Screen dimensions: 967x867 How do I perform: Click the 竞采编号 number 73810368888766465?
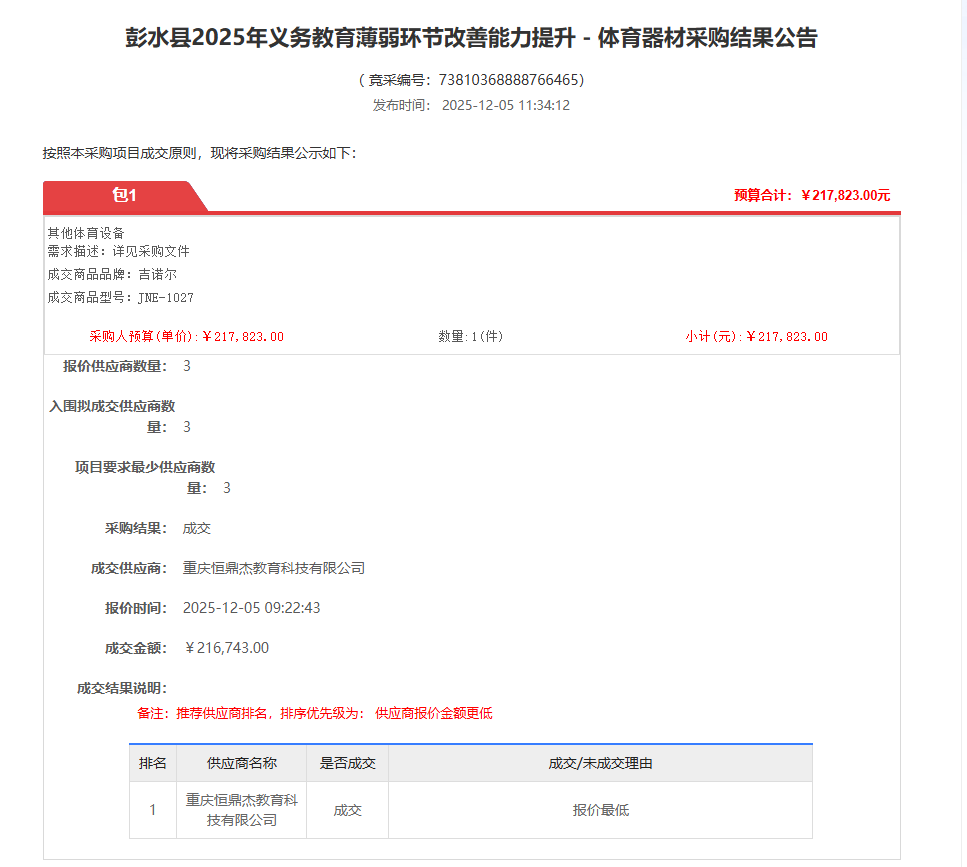click(511, 80)
